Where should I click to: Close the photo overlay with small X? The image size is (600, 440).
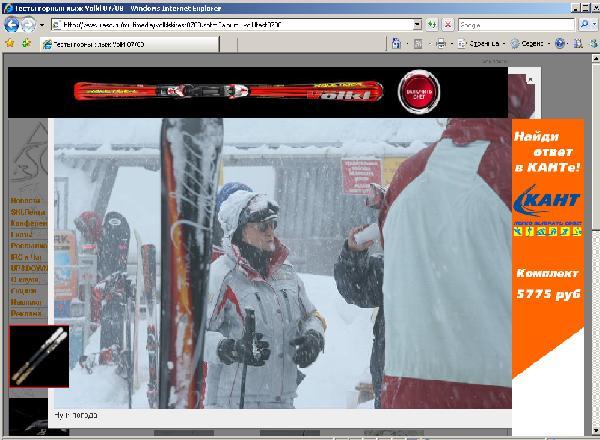coord(530,79)
